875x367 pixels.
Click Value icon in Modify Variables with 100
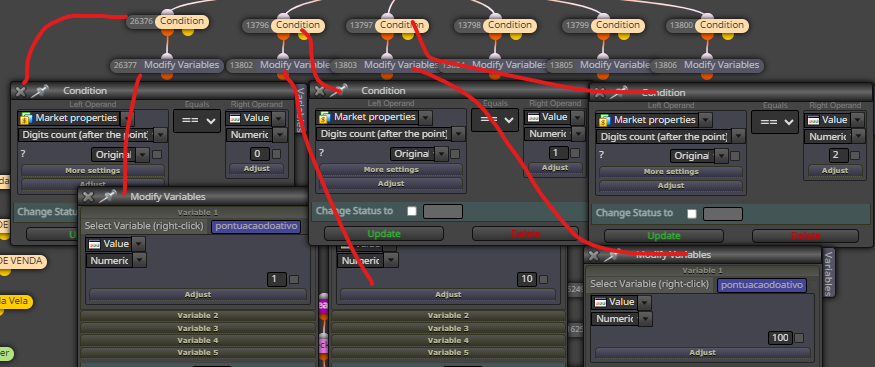(600, 302)
